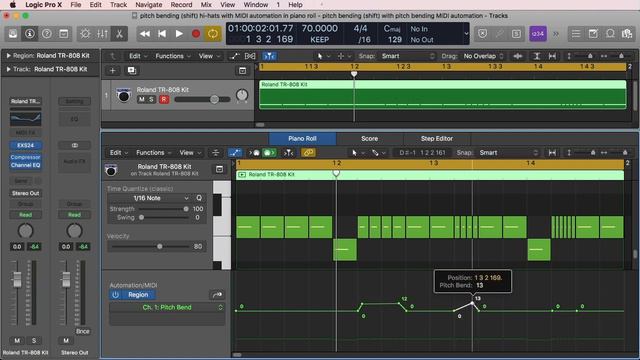
Task: Open the media Browsers icon
Action: (627, 33)
